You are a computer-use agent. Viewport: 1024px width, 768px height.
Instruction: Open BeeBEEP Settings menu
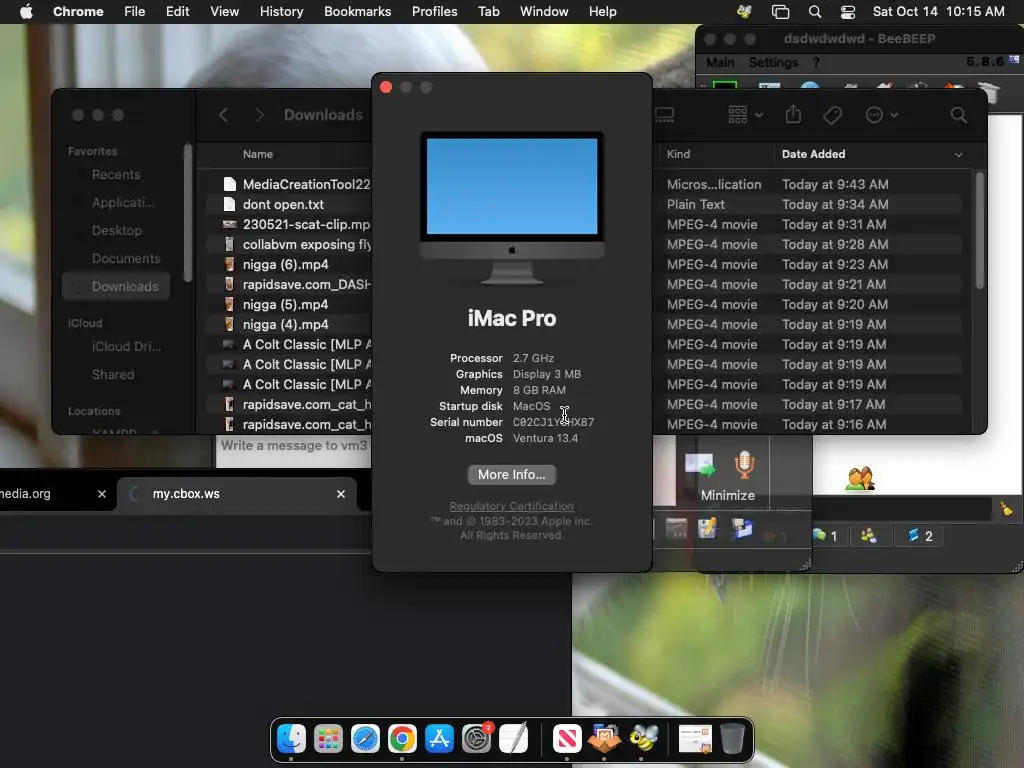coord(773,63)
